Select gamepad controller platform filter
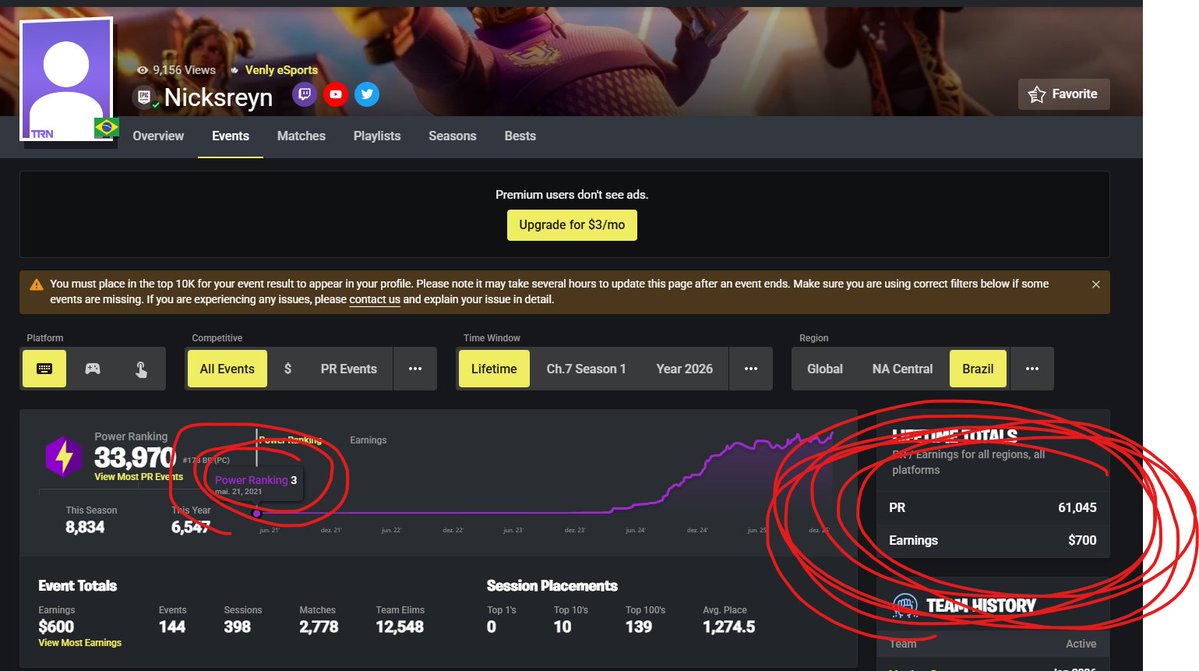Screen dimensions: 1199x671 click(x=93, y=368)
